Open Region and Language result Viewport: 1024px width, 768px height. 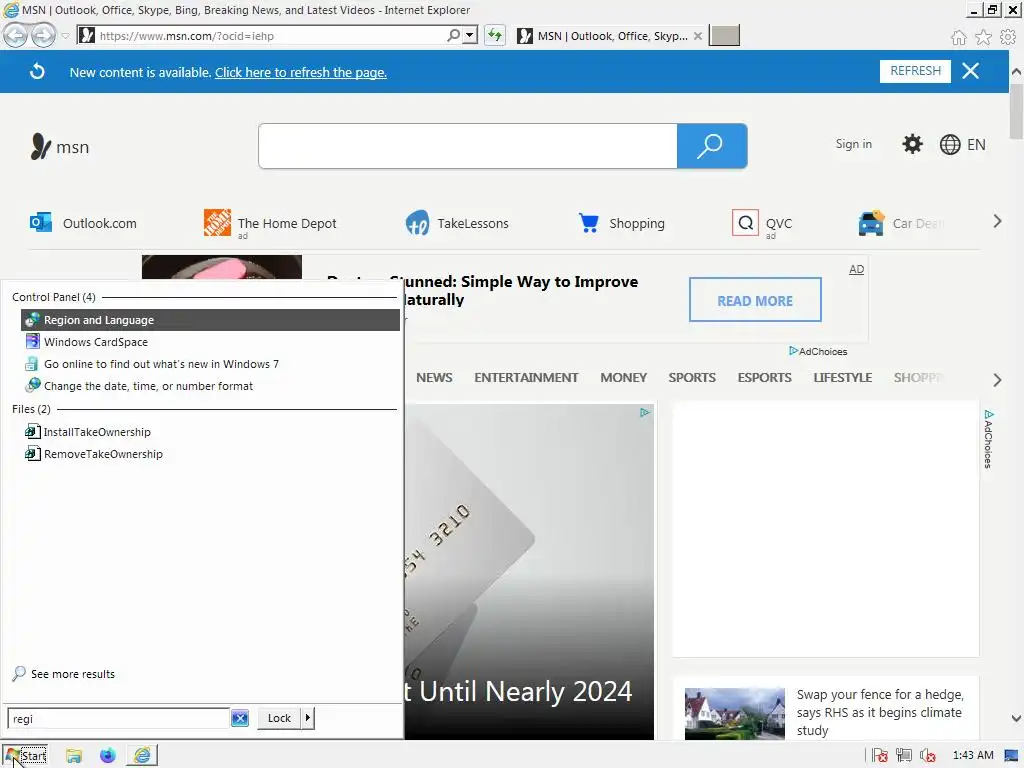tap(210, 320)
